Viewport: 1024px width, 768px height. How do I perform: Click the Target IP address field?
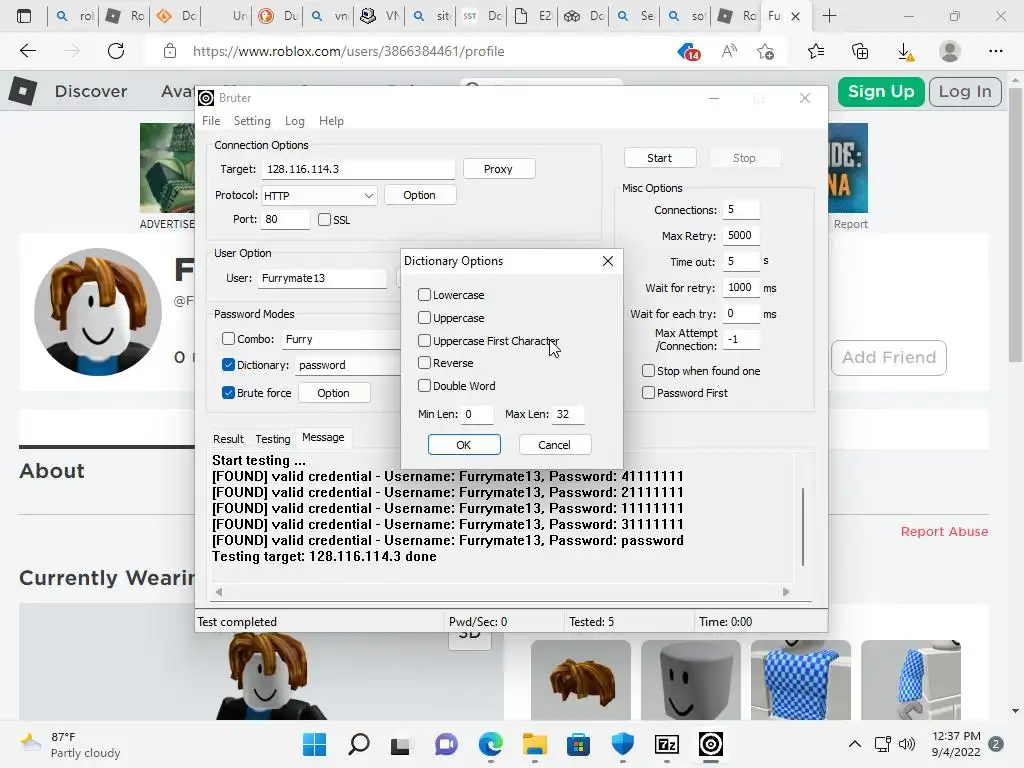358,169
